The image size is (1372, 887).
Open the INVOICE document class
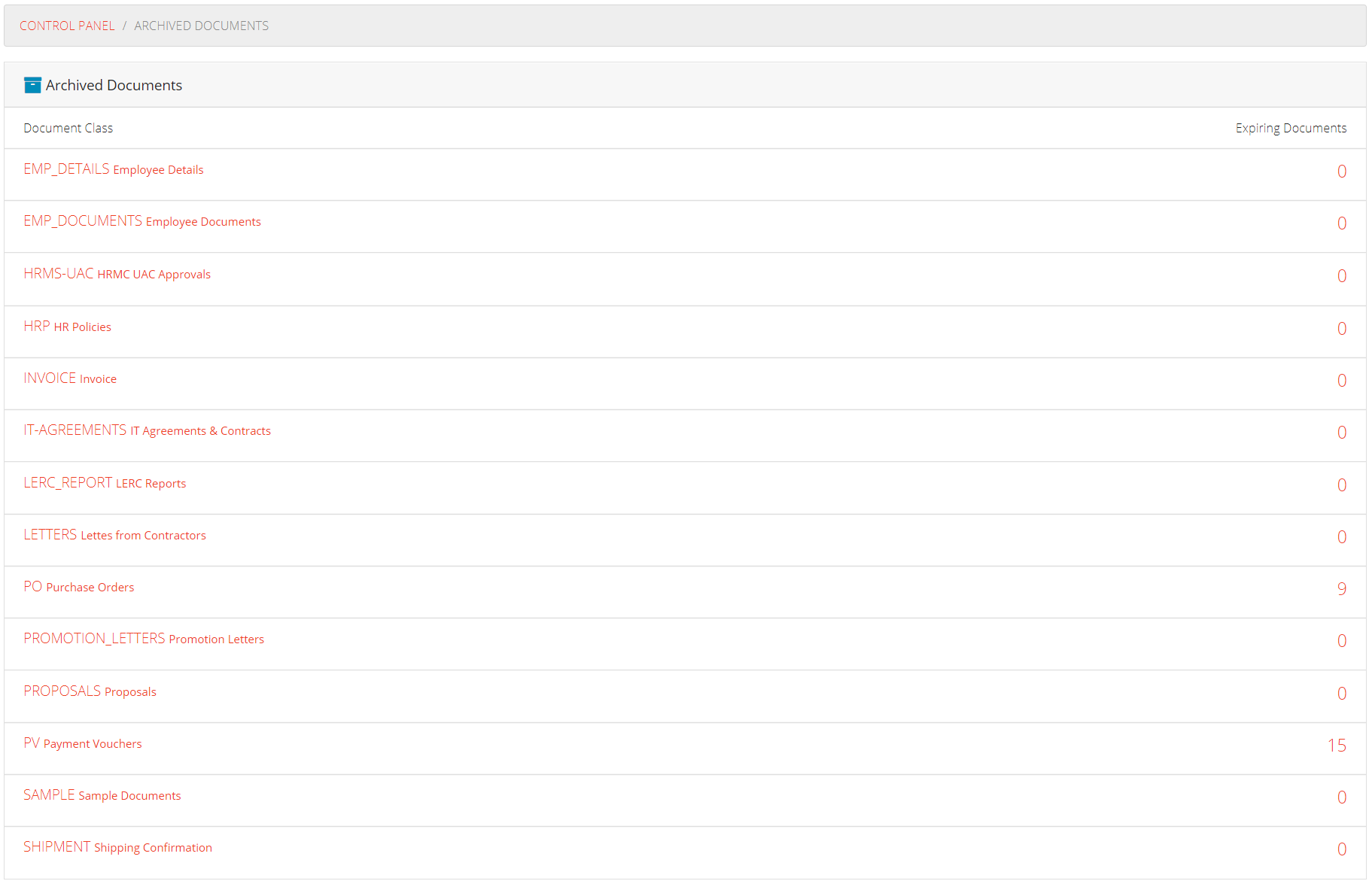coord(70,378)
